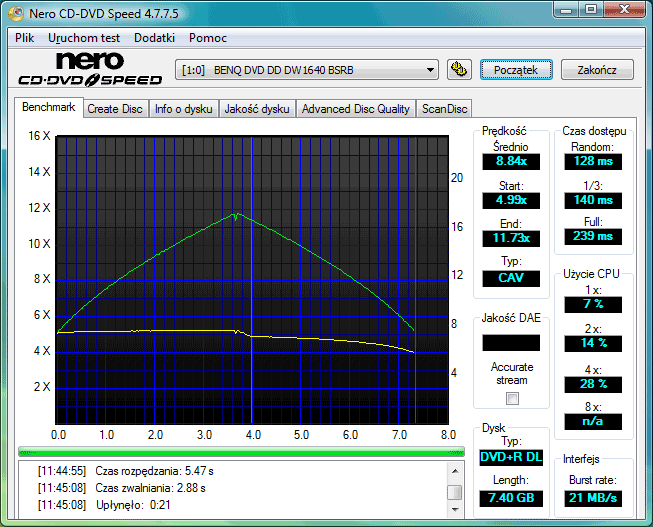This screenshot has height=527, width=653.
Task: Close the Nero CD-DVD Speed window
Action: tap(624, 10)
